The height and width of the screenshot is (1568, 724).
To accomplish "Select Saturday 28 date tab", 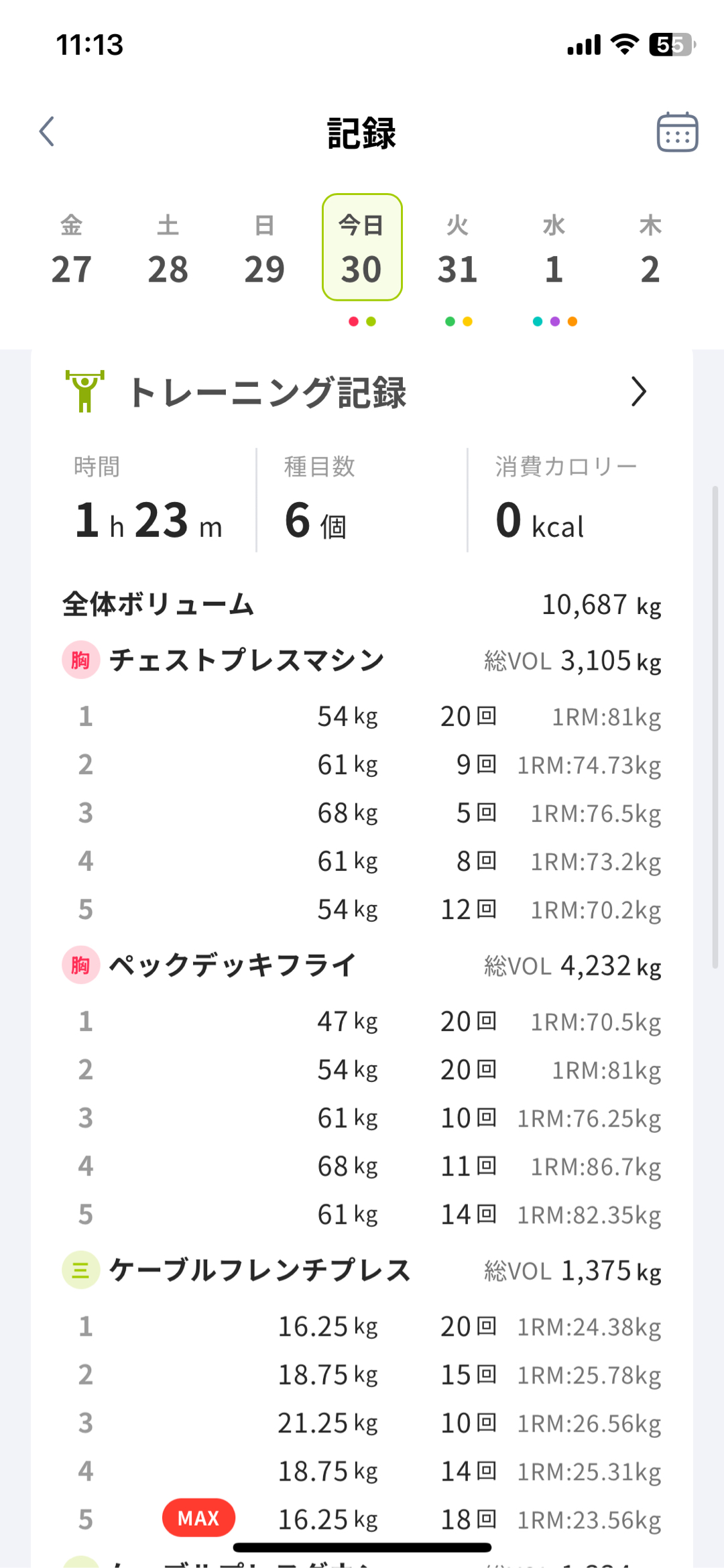I will pyautogui.click(x=168, y=249).
